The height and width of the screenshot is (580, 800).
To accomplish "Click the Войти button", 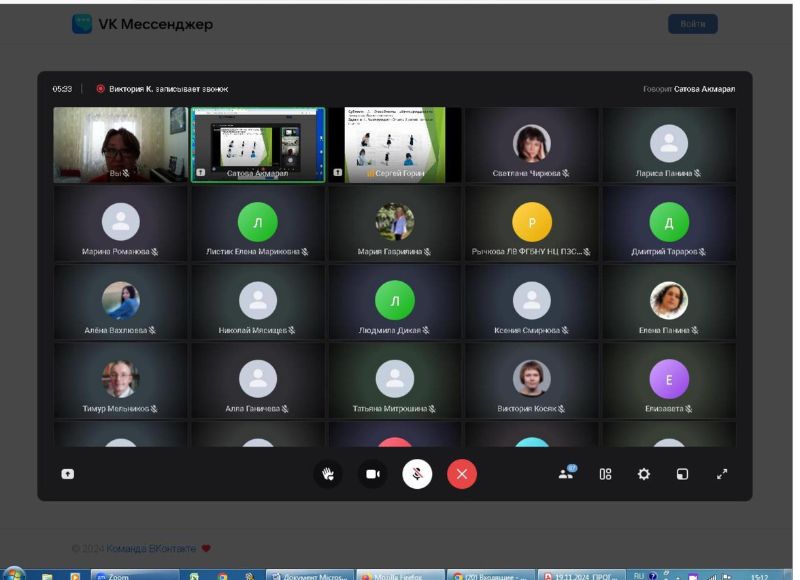I will click(x=692, y=24).
